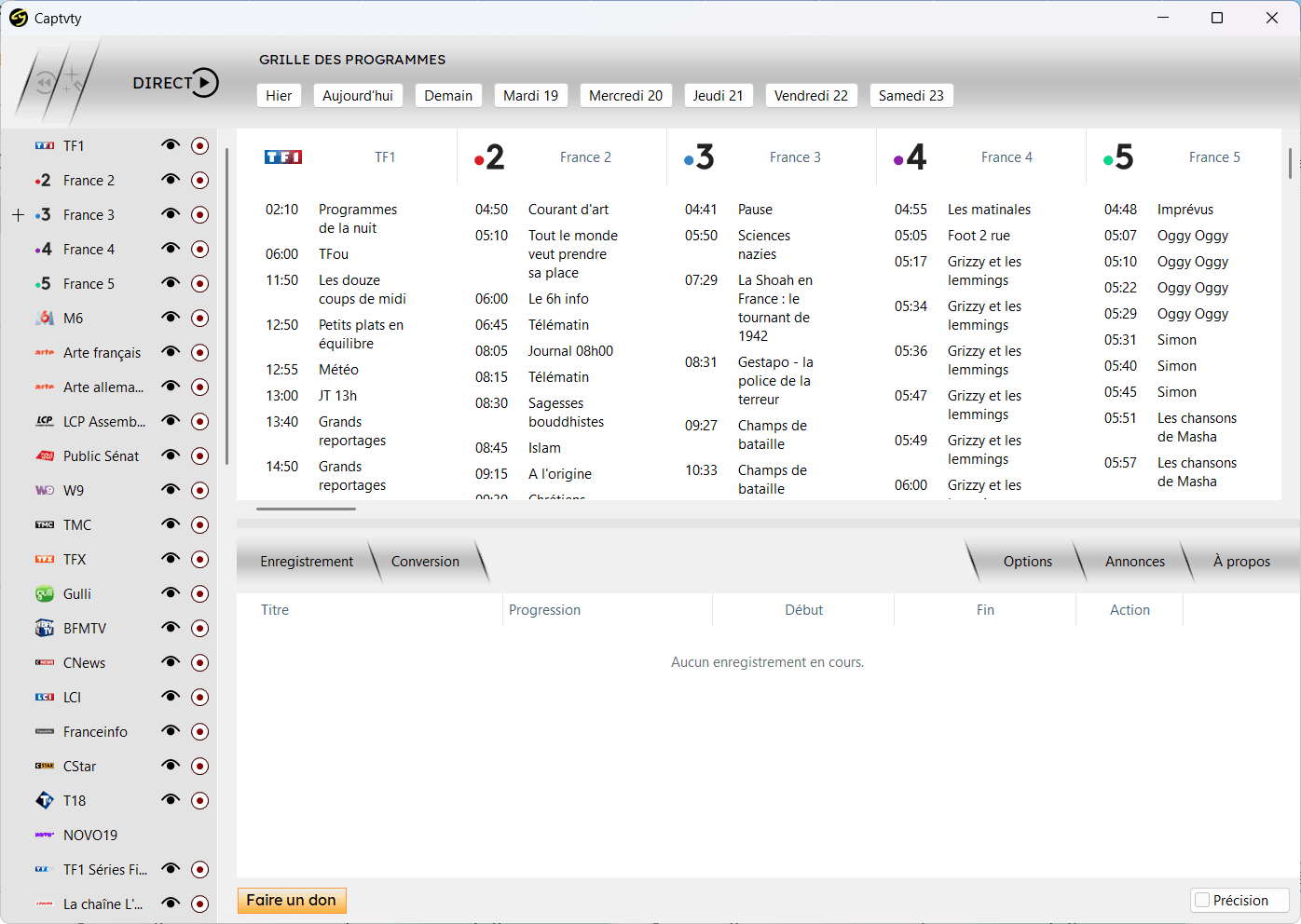
Task: Click the TF1 logo in grid header
Action: tap(283, 157)
